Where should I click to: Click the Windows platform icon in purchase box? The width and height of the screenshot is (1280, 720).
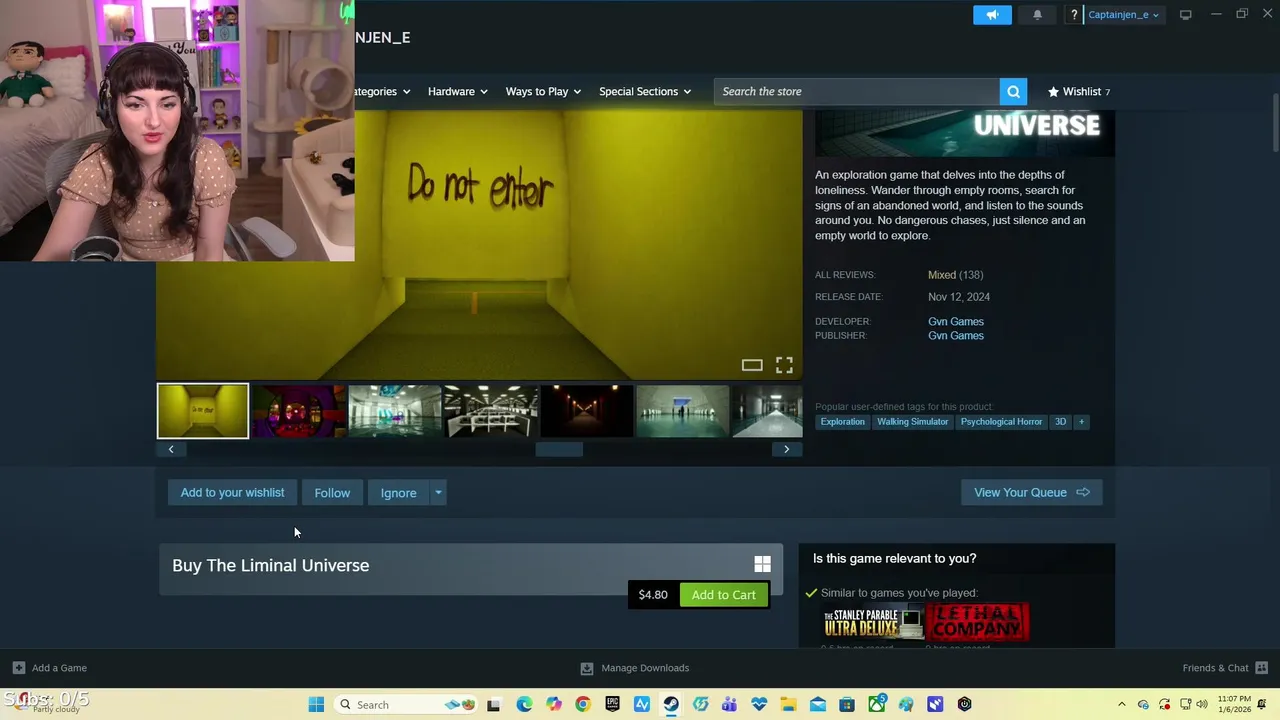pyautogui.click(x=762, y=565)
